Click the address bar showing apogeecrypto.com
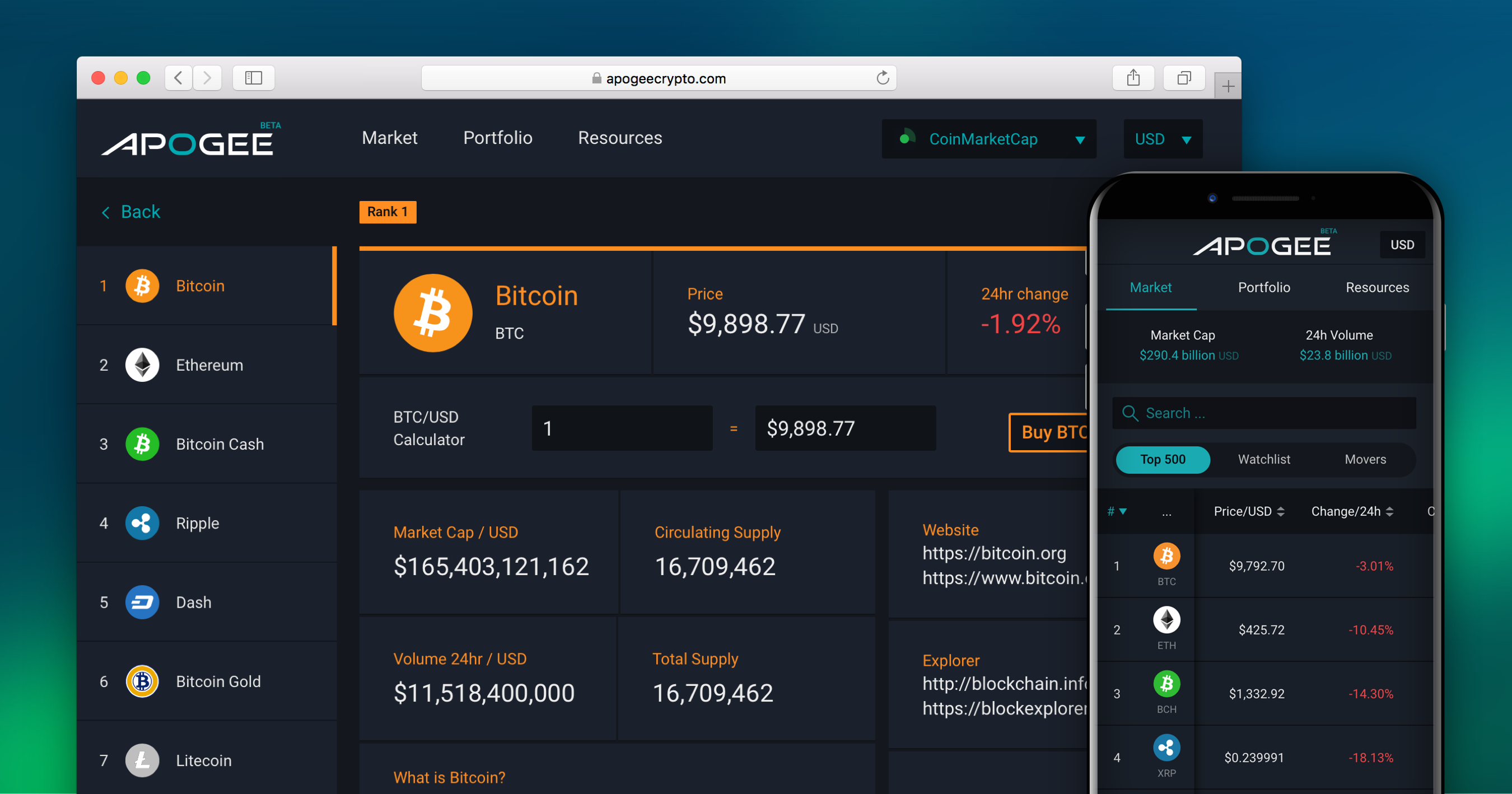The height and width of the screenshot is (794, 1512). pyautogui.click(x=659, y=78)
